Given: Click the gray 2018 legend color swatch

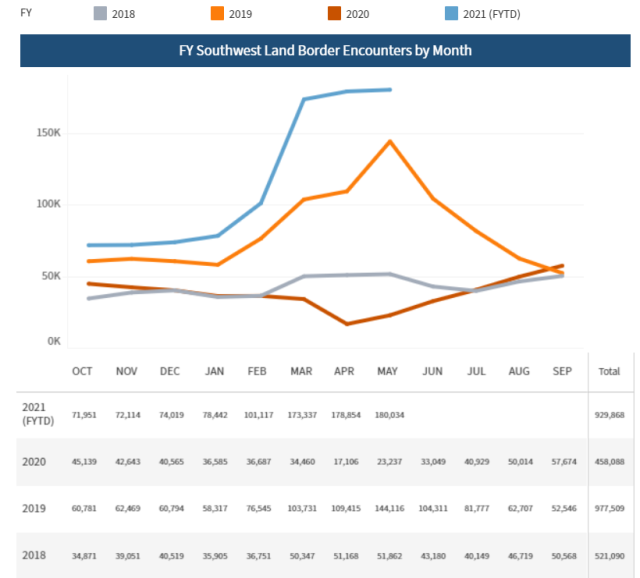Looking at the screenshot, I should coord(103,14).
